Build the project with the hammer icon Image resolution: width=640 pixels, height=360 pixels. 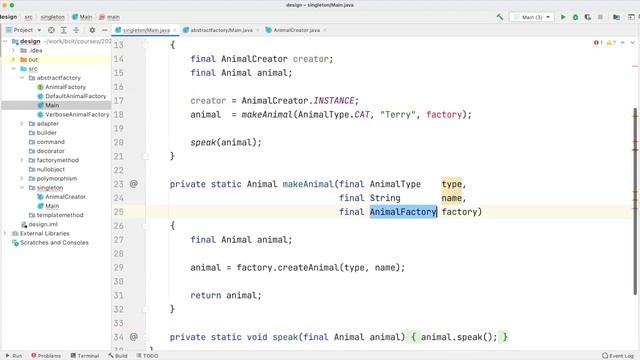(500, 17)
